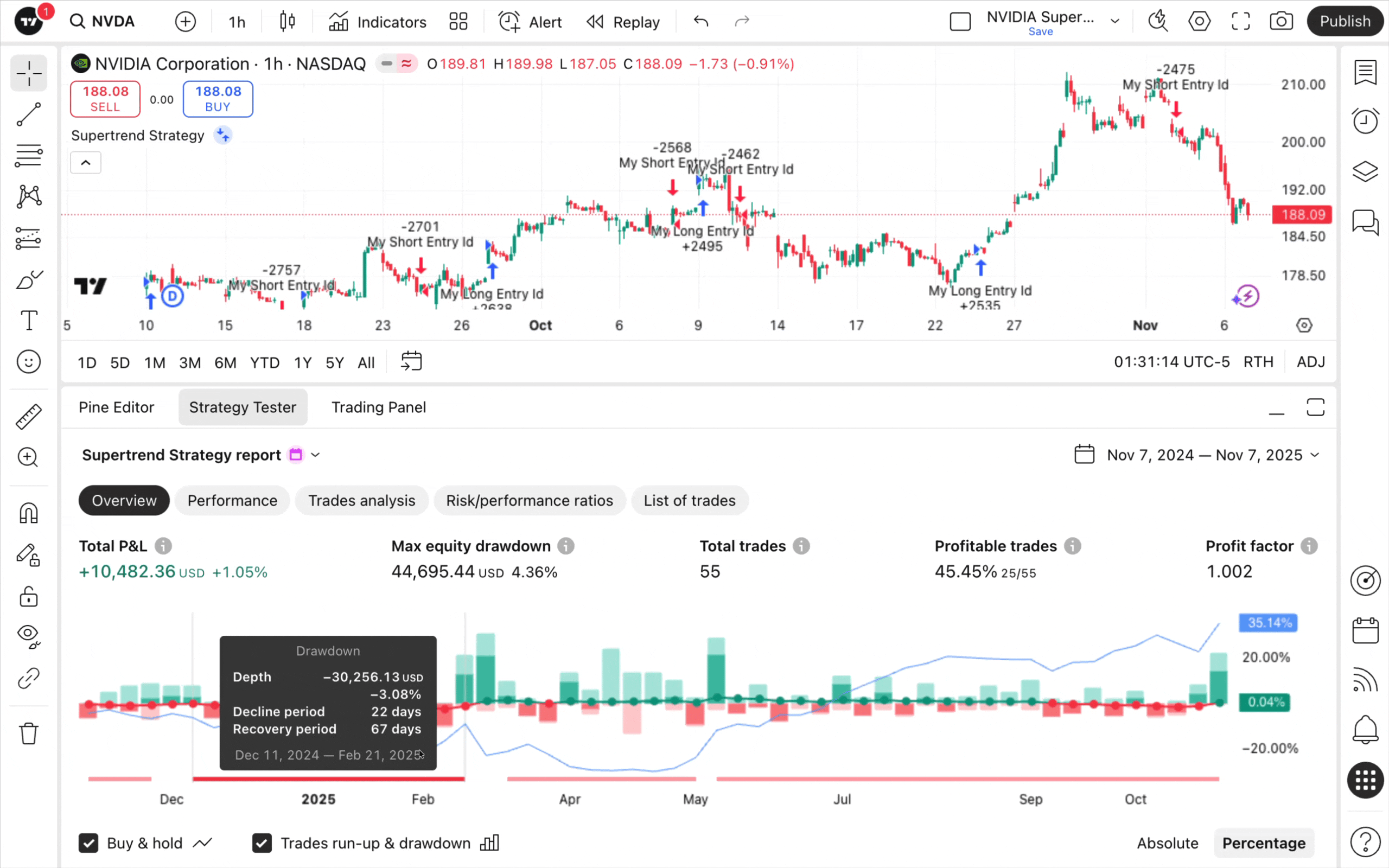Screen dimensions: 1389x868
Task: Switch to the Pine Editor tab
Action: pyautogui.click(x=117, y=407)
